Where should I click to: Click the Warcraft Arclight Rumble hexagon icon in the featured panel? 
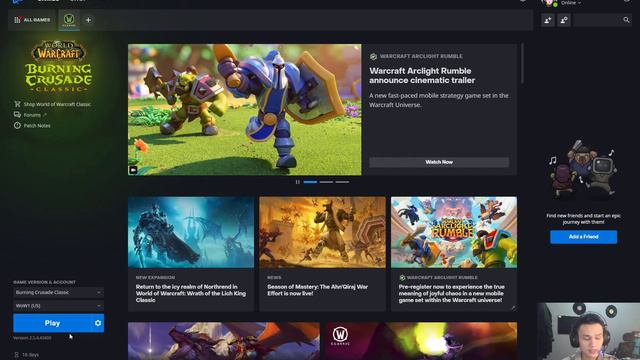point(373,56)
